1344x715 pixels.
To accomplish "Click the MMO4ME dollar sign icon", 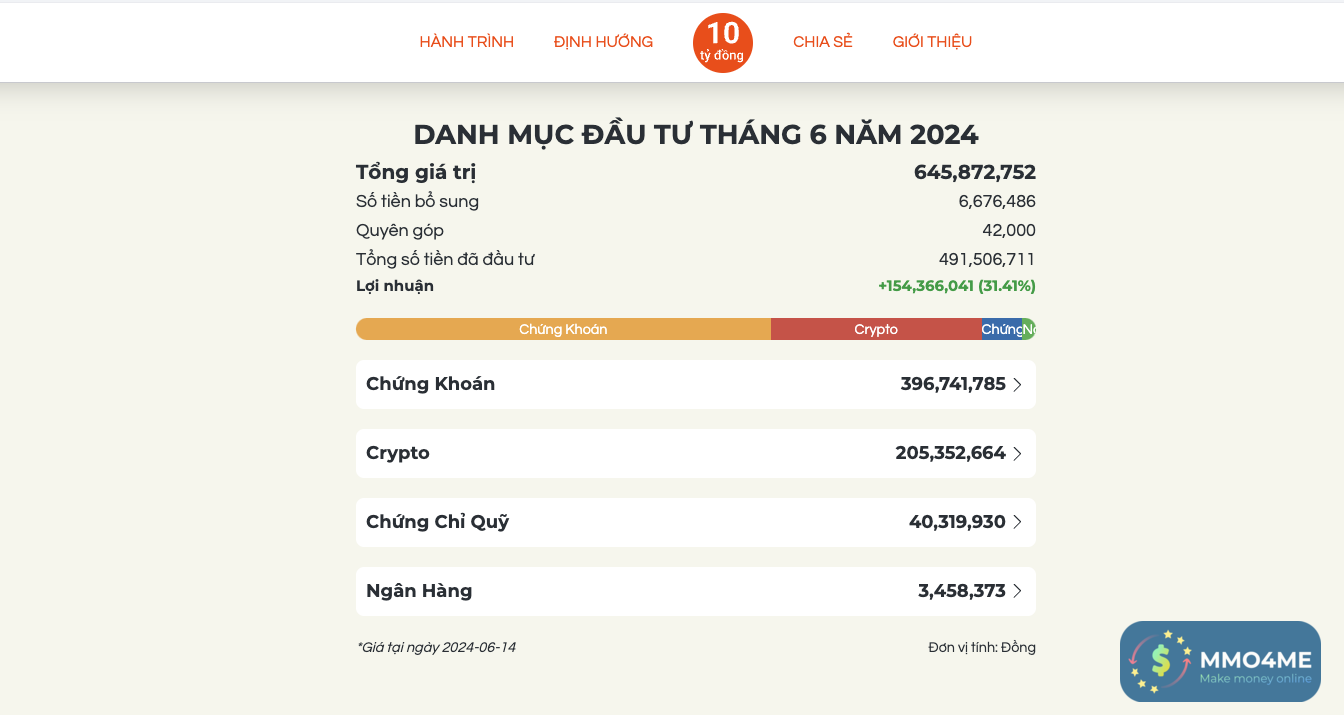I will pos(1160,660).
